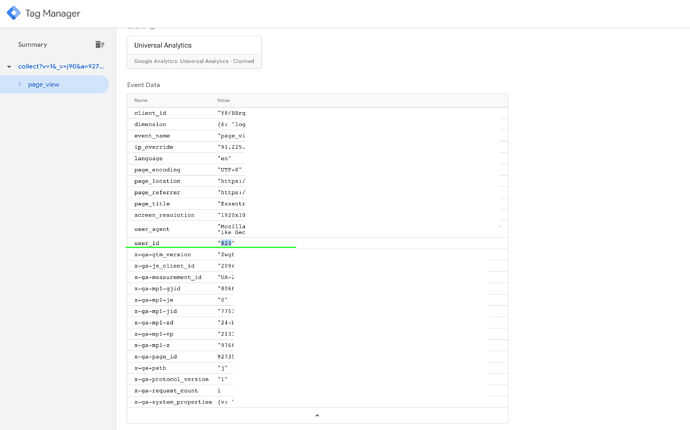The width and height of the screenshot is (690, 430).
Task: Select the x-ga-protocol_version row name
Action: coord(171,380)
